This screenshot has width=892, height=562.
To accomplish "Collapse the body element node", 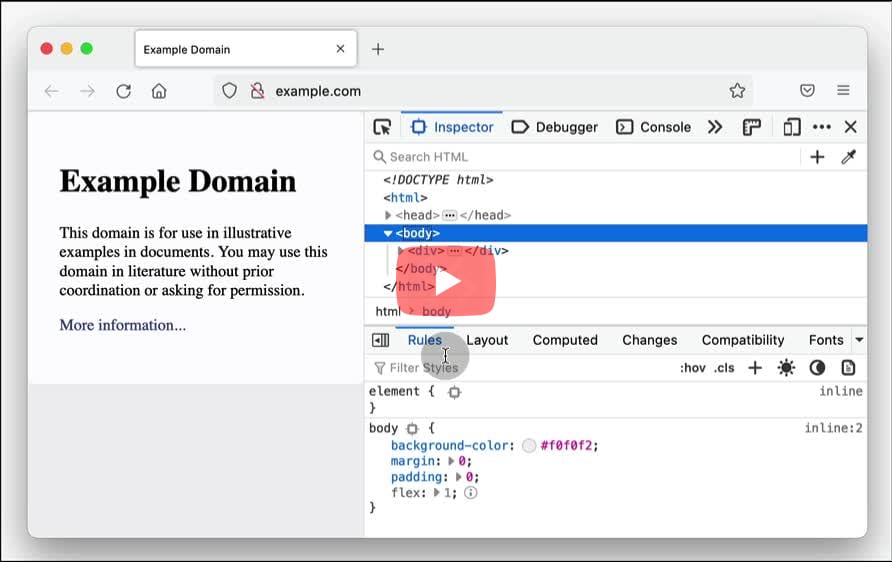I will click(x=388, y=233).
